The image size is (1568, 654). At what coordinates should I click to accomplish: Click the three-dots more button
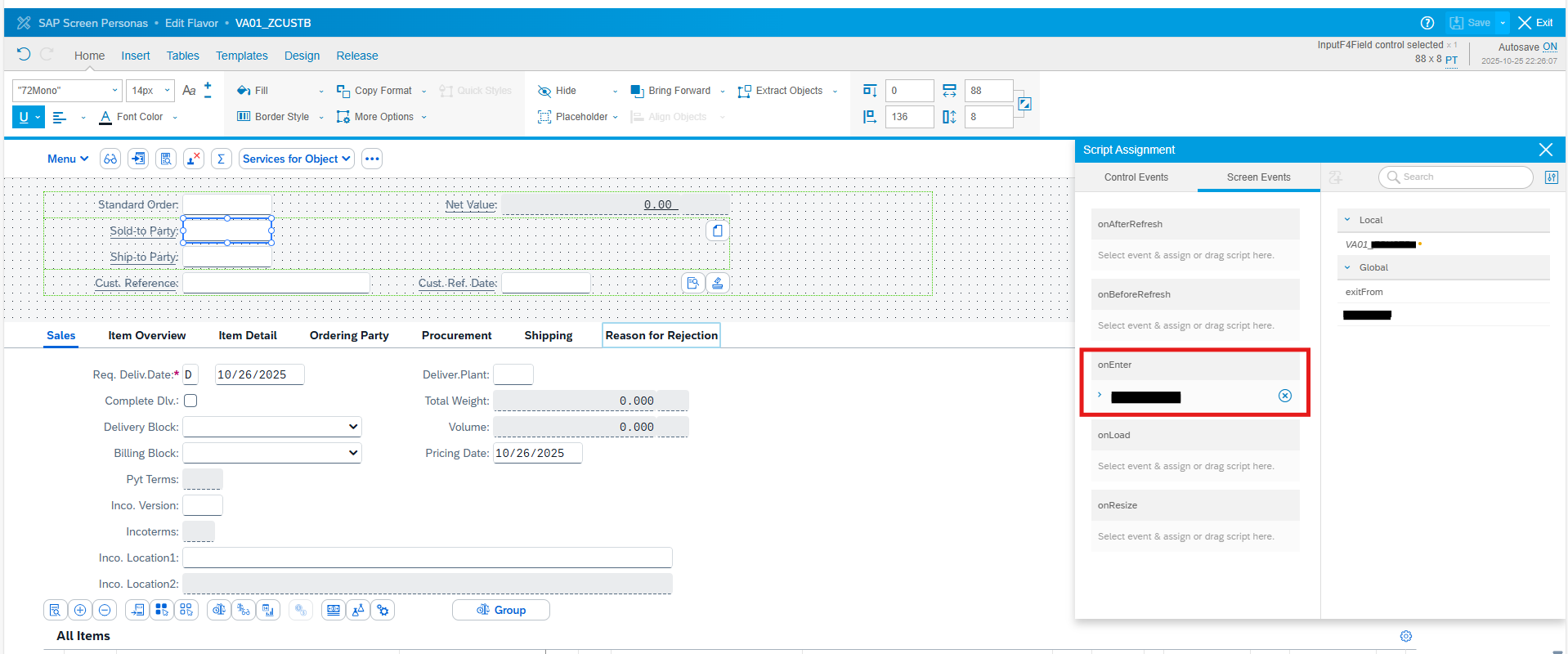point(372,159)
